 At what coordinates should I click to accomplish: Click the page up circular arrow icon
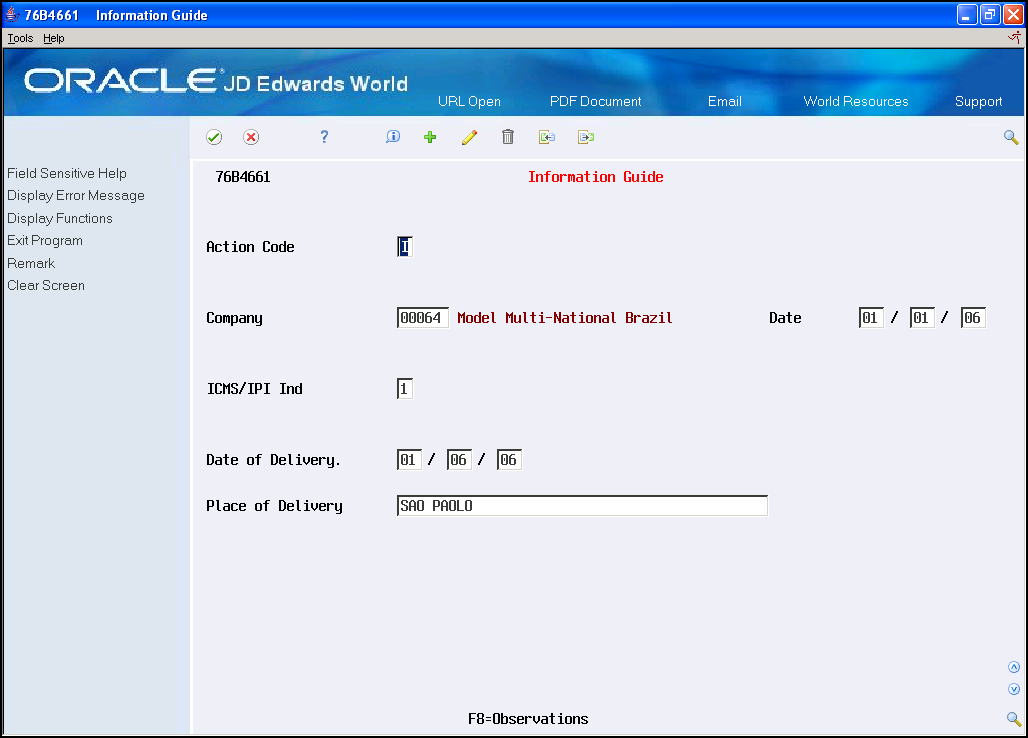point(1014,667)
